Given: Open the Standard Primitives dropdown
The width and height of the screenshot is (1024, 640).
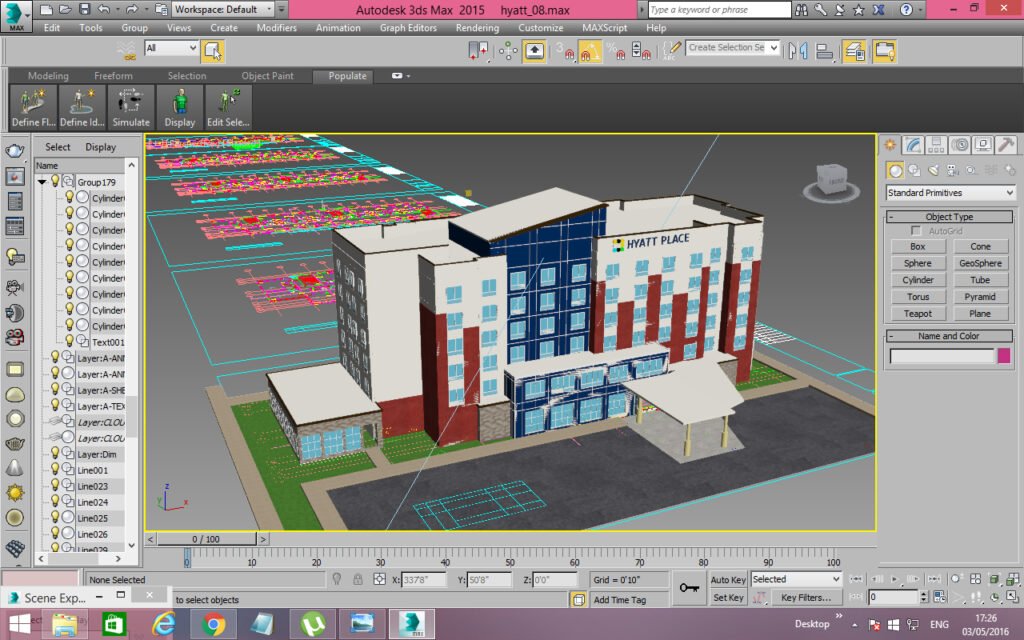Looking at the screenshot, I should (x=950, y=193).
